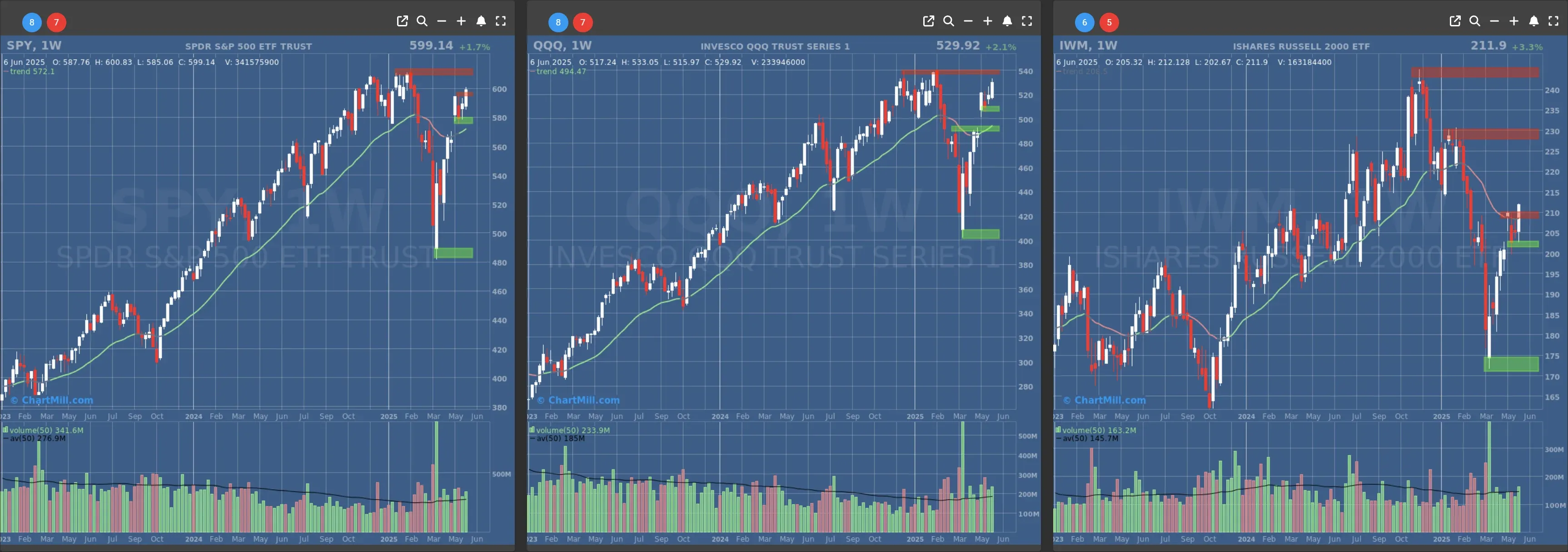Set an alert bell on SPY chart

pyautogui.click(x=481, y=21)
